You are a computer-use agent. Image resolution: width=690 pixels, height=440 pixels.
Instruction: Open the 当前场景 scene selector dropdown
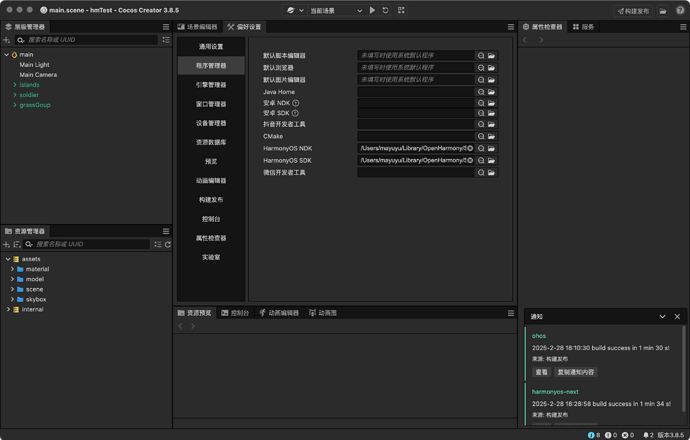tap(336, 11)
